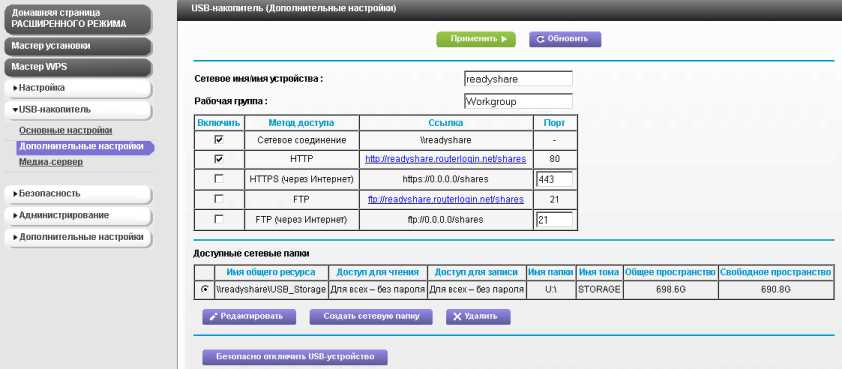The image size is (842, 369).
Task: Click the U:\ folder name cell
Action: pyautogui.click(x=551, y=290)
